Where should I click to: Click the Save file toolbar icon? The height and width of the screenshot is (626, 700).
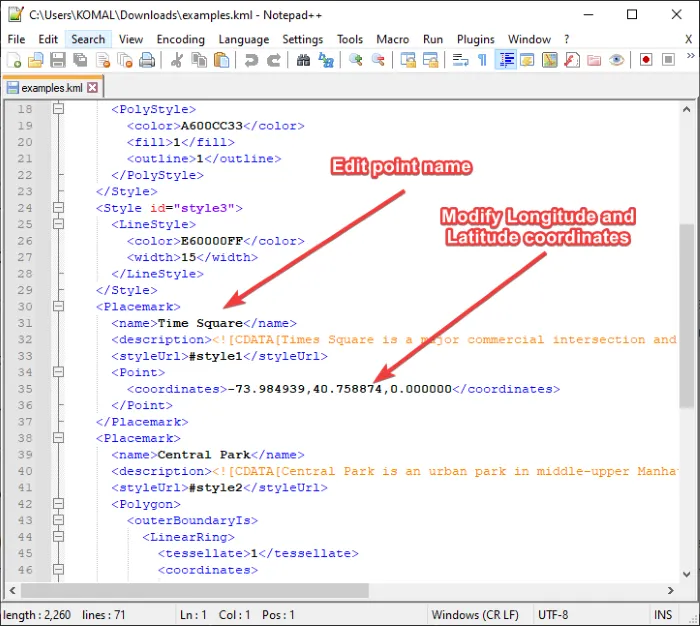pos(57,60)
